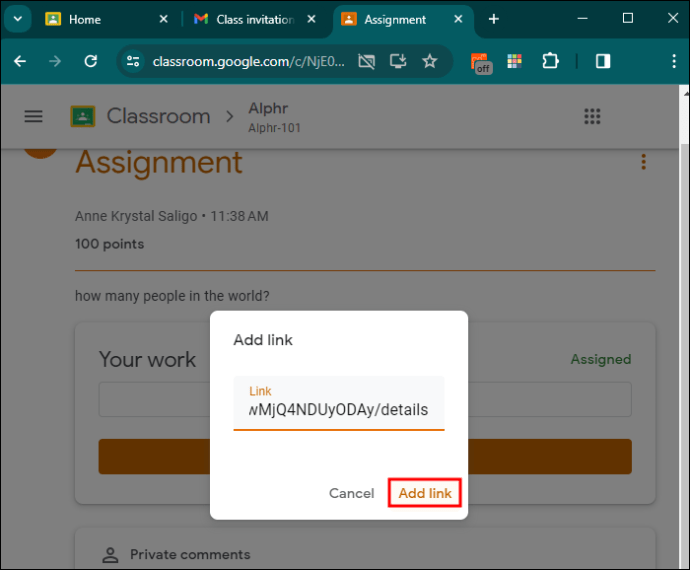Open the Classroom hamburger main menu

tap(33, 117)
